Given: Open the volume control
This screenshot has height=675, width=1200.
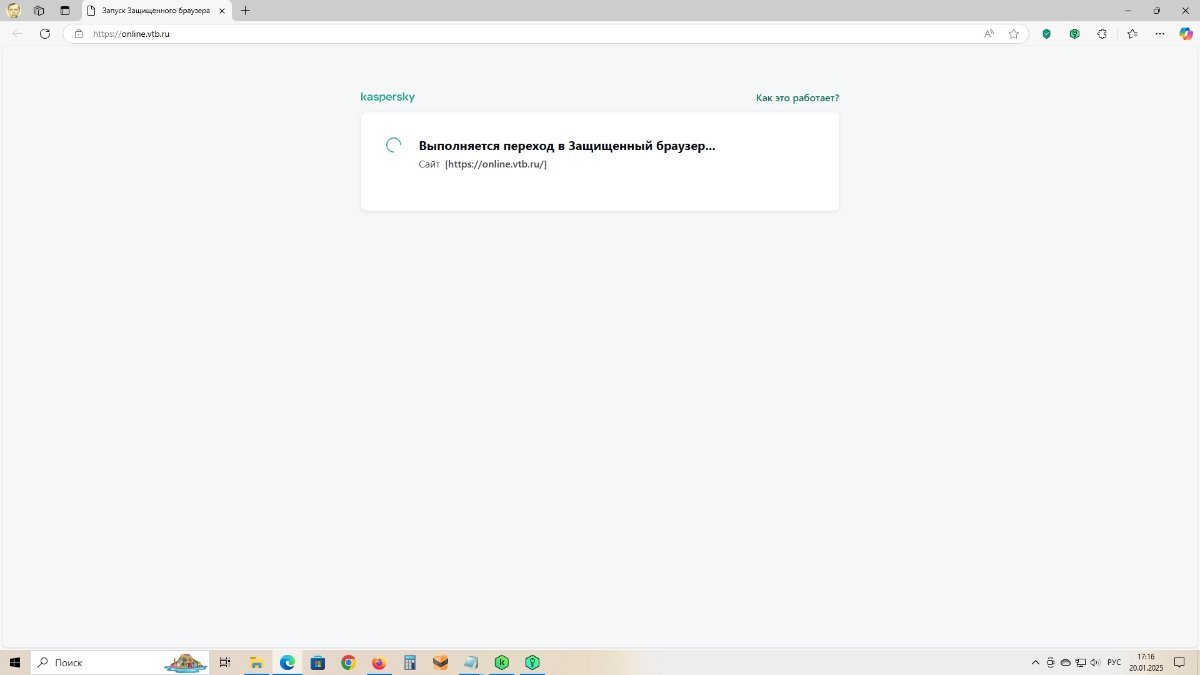Looking at the screenshot, I should pyautogui.click(x=1095, y=663).
